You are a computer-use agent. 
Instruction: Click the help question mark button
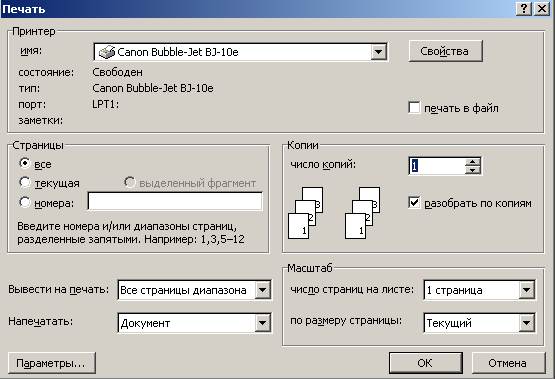[524, 8]
